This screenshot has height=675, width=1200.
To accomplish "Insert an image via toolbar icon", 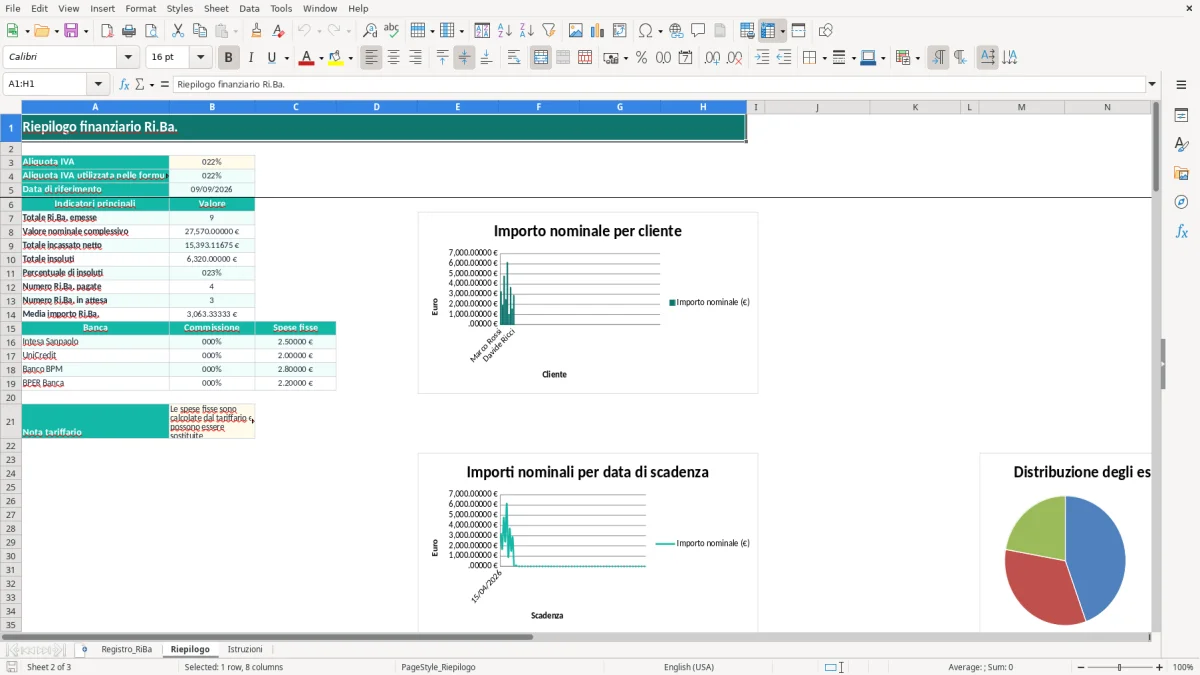I will [576, 31].
